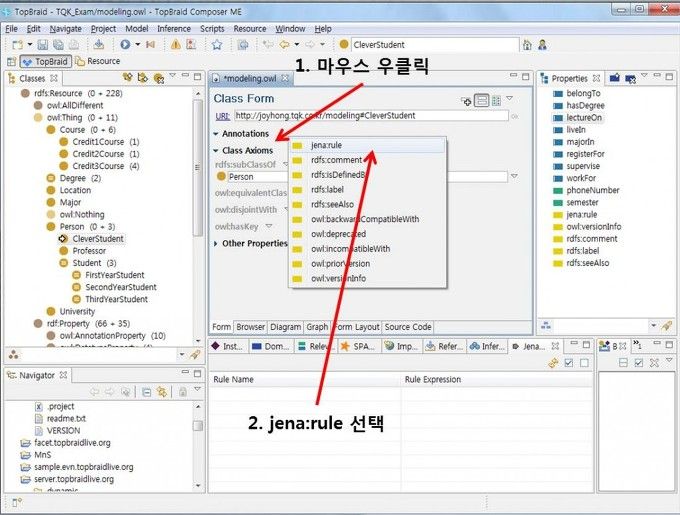Image resolution: width=680 pixels, height=515 pixels.
Task: Collapse the Annotations section
Action: click(216, 134)
